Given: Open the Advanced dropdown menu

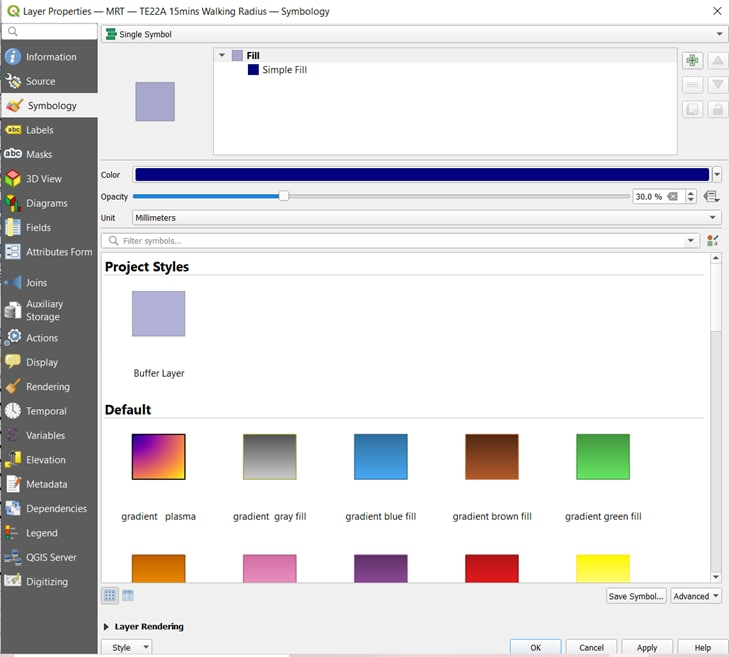Looking at the screenshot, I should pos(696,596).
